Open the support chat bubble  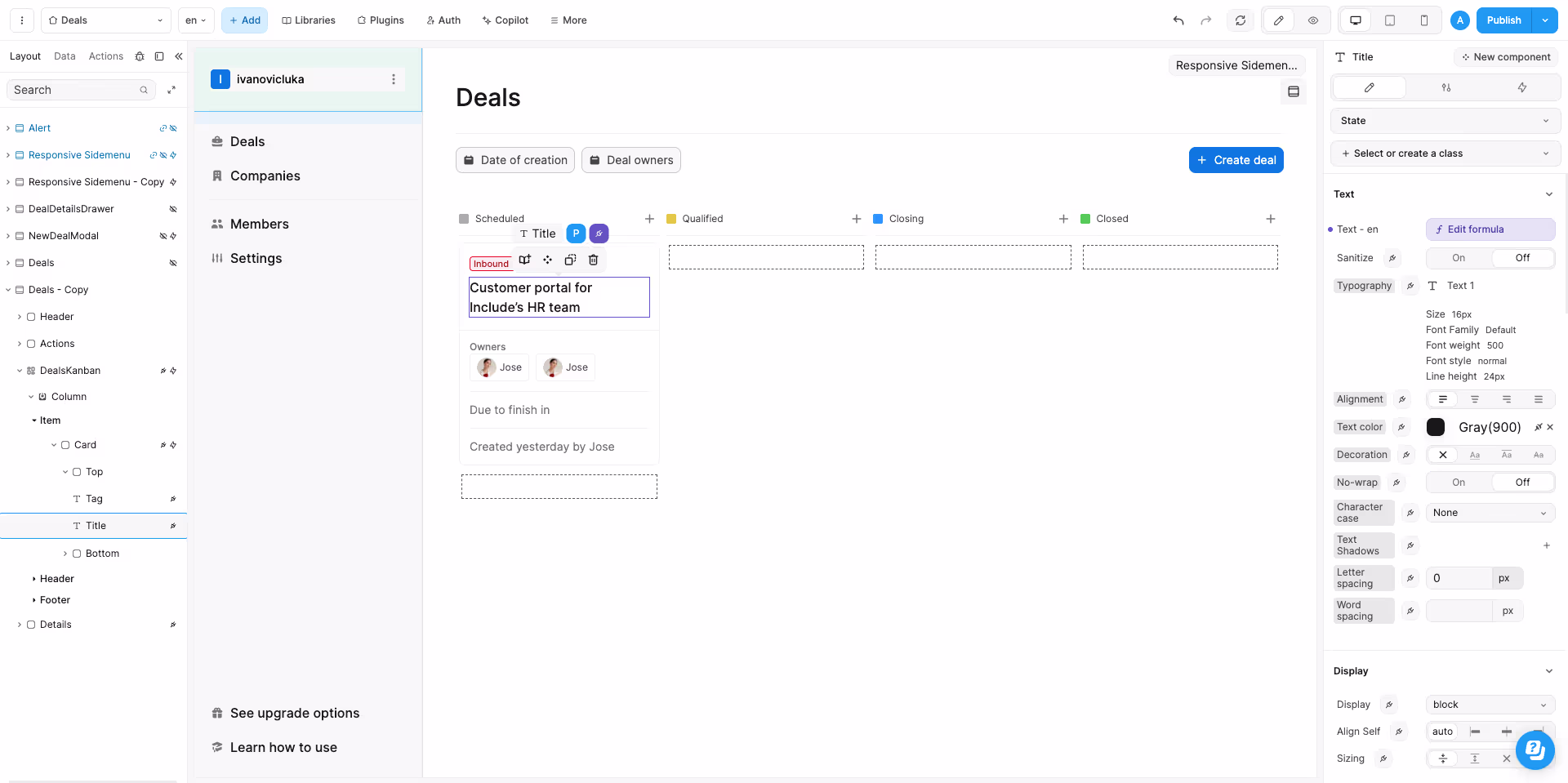1535,749
